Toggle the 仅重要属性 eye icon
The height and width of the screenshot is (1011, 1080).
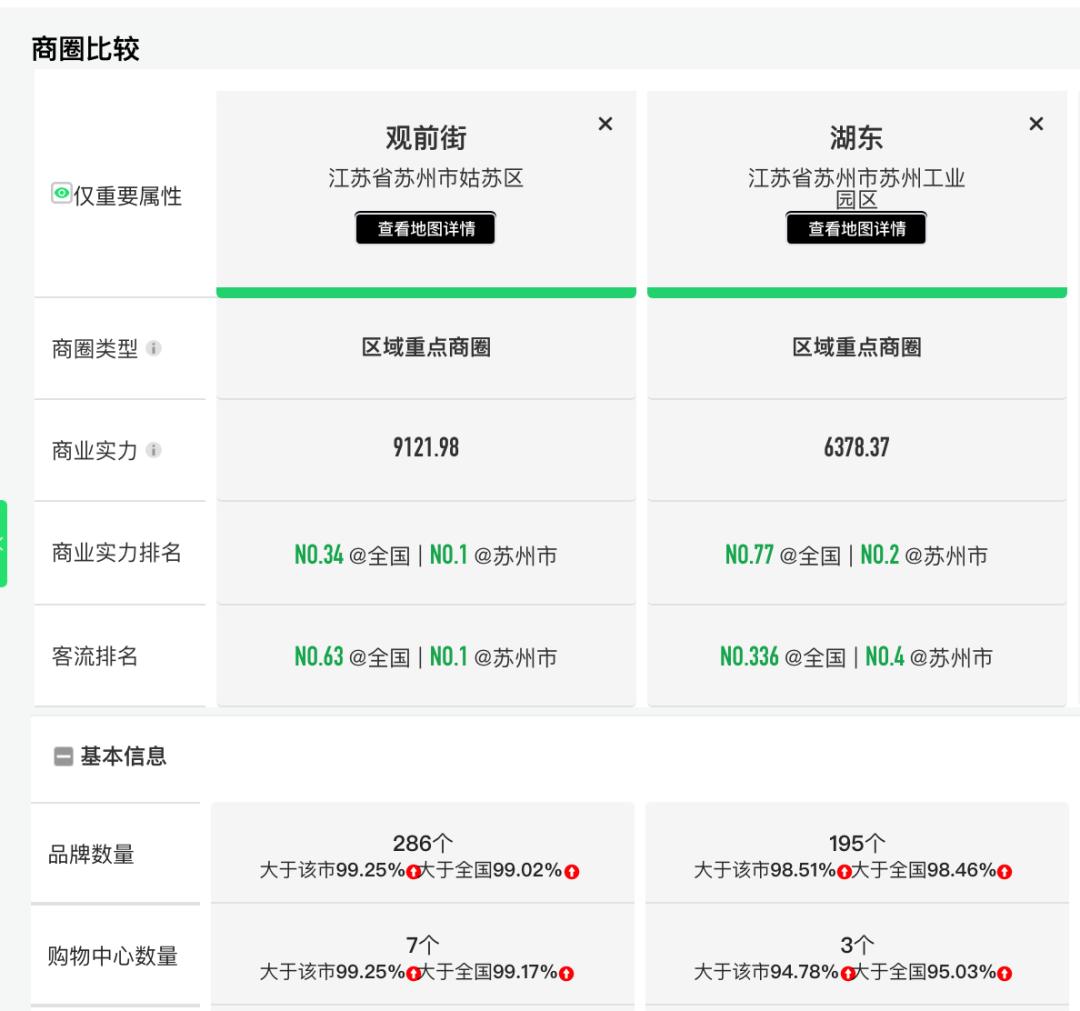pos(61,194)
